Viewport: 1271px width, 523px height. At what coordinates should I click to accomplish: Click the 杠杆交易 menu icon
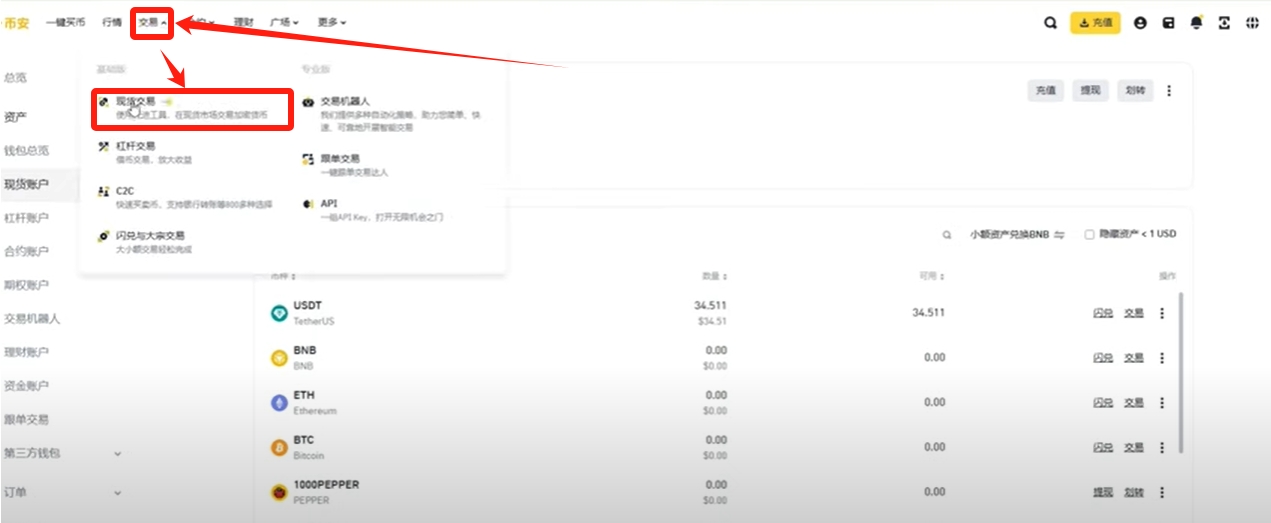(103, 146)
